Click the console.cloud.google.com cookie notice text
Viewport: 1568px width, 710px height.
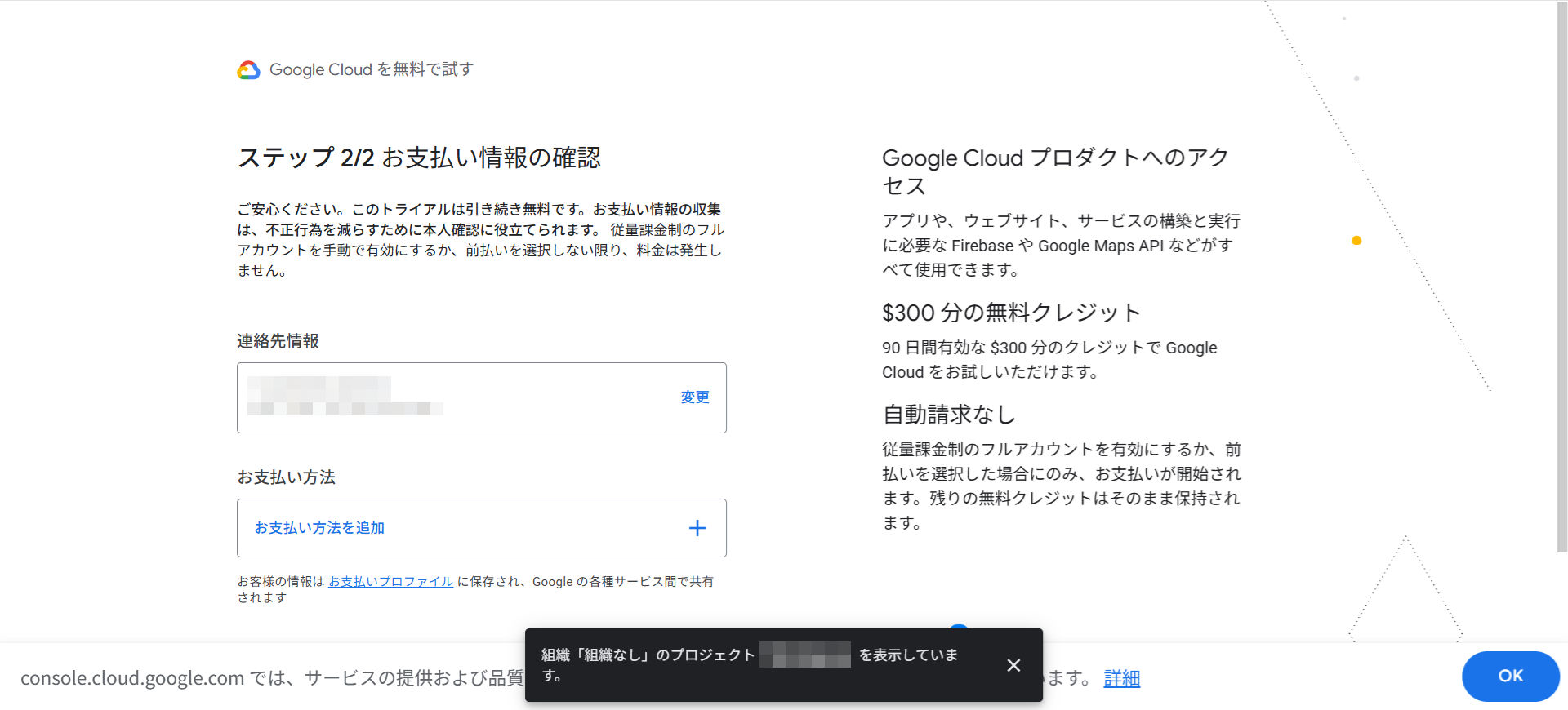click(x=269, y=678)
